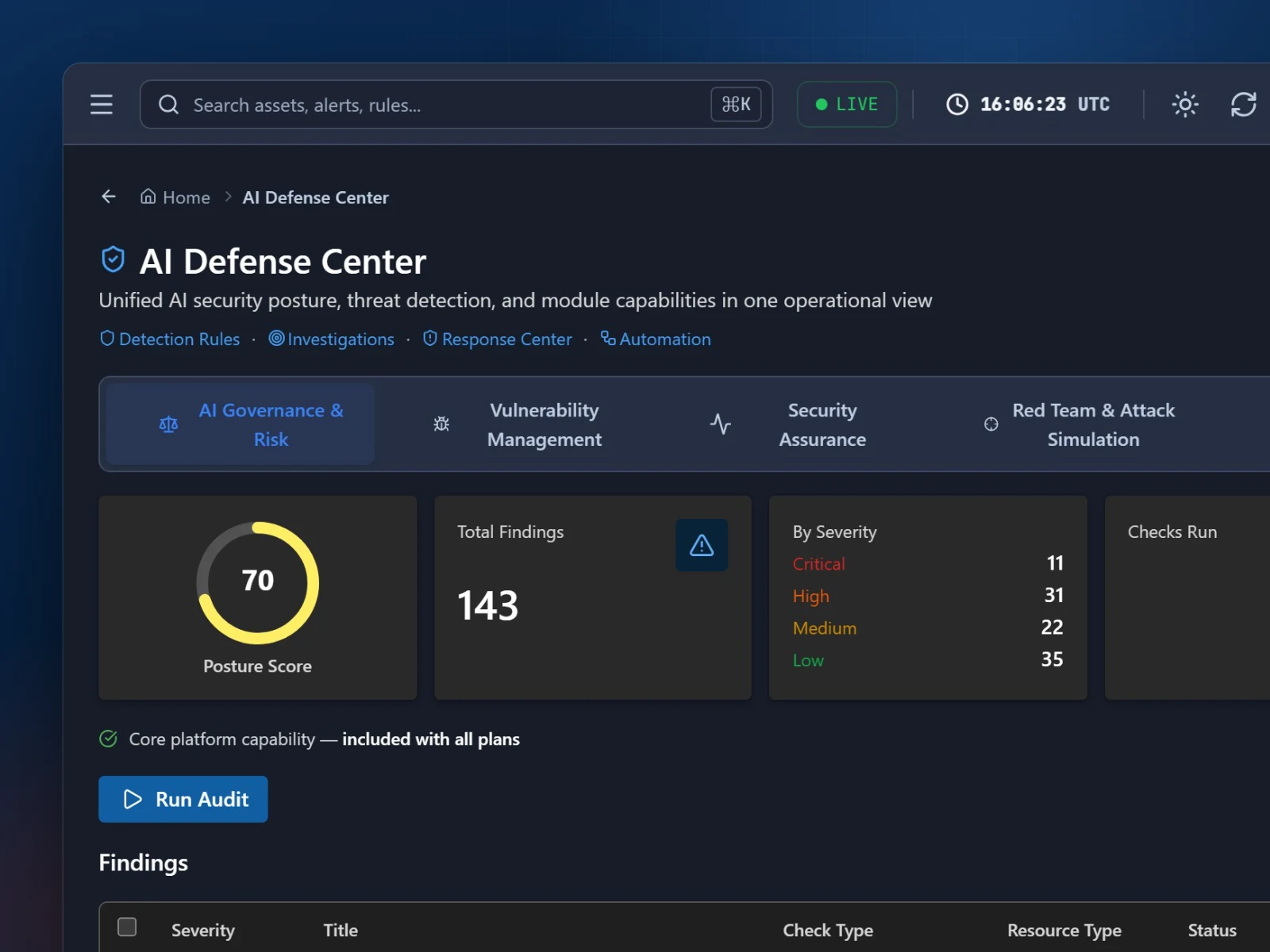The height and width of the screenshot is (952, 1270).
Task: Click the scales icon on Governance tab
Action: 168,424
